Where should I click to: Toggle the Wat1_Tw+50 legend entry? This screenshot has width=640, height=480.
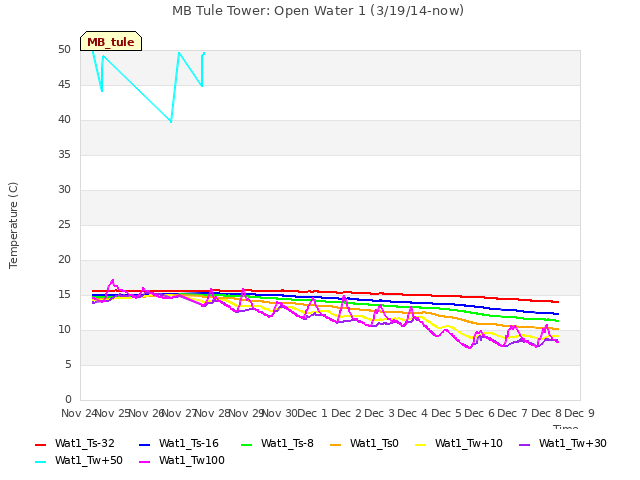coord(78,461)
